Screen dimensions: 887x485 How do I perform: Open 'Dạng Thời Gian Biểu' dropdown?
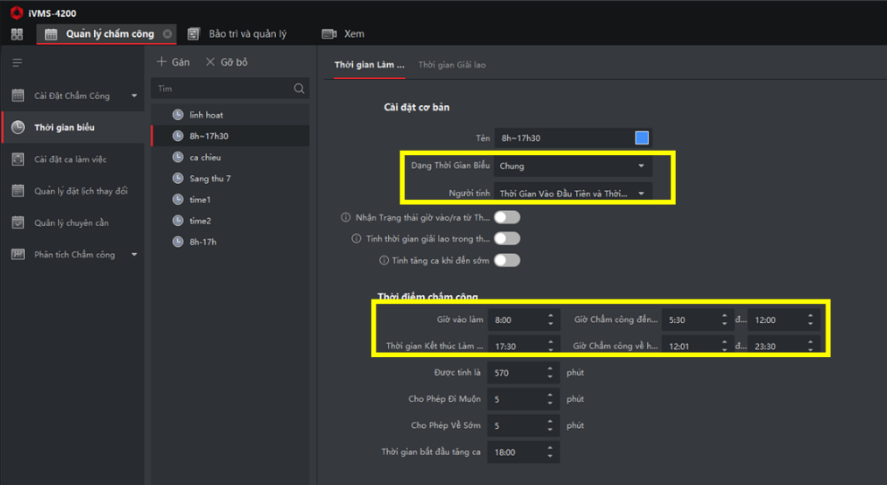573,166
